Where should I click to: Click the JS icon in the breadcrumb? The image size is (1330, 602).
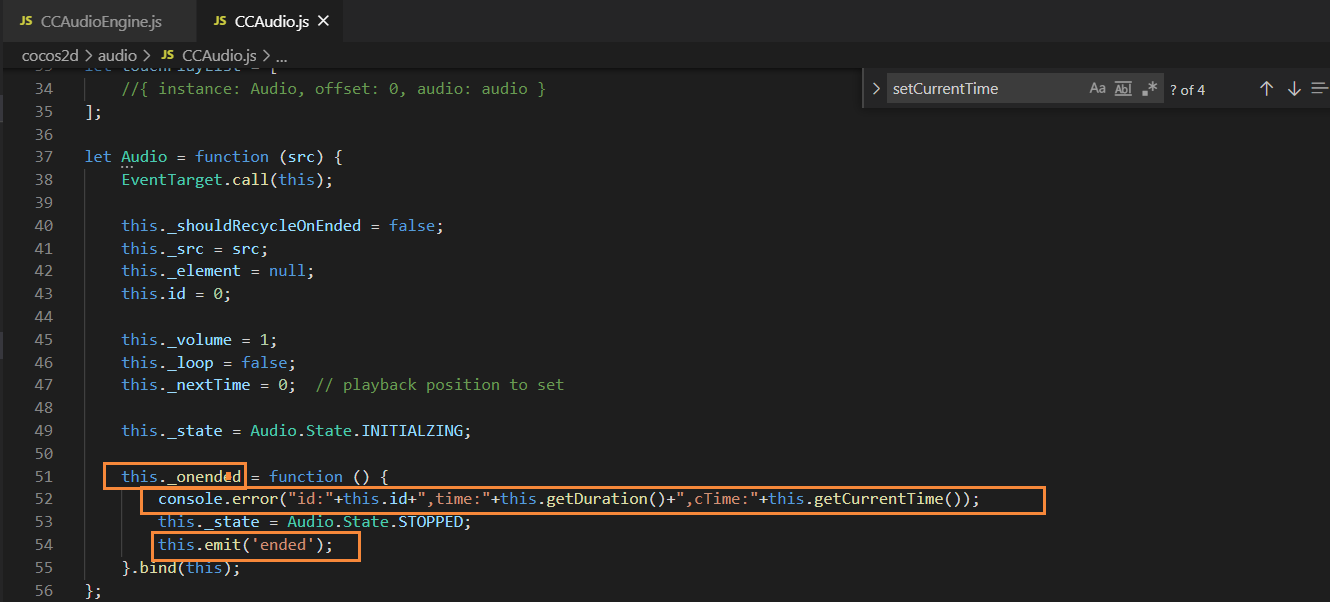[x=167, y=56]
